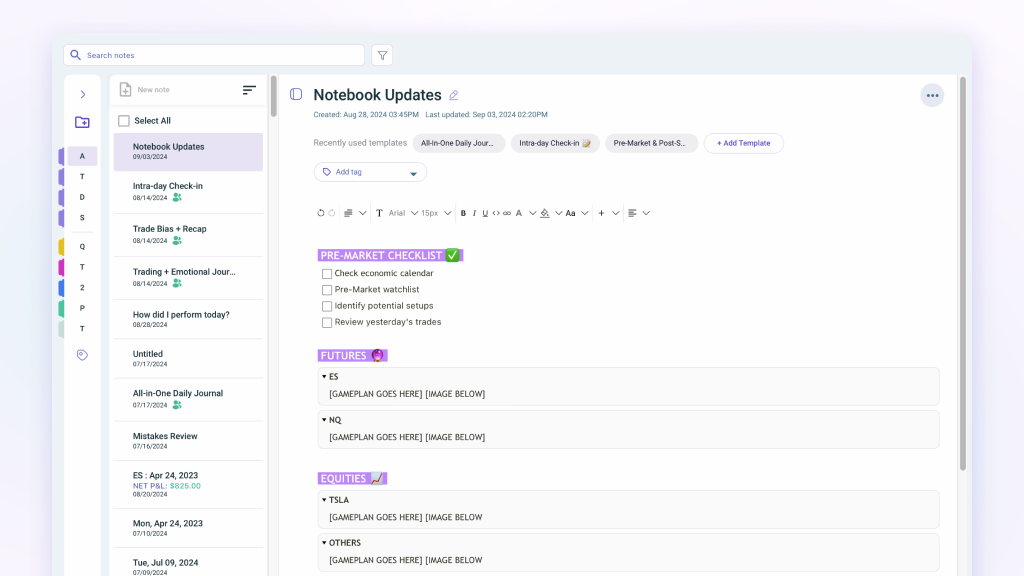Open the three-dot more options menu
The height and width of the screenshot is (576, 1024).
tap(932, 96)
